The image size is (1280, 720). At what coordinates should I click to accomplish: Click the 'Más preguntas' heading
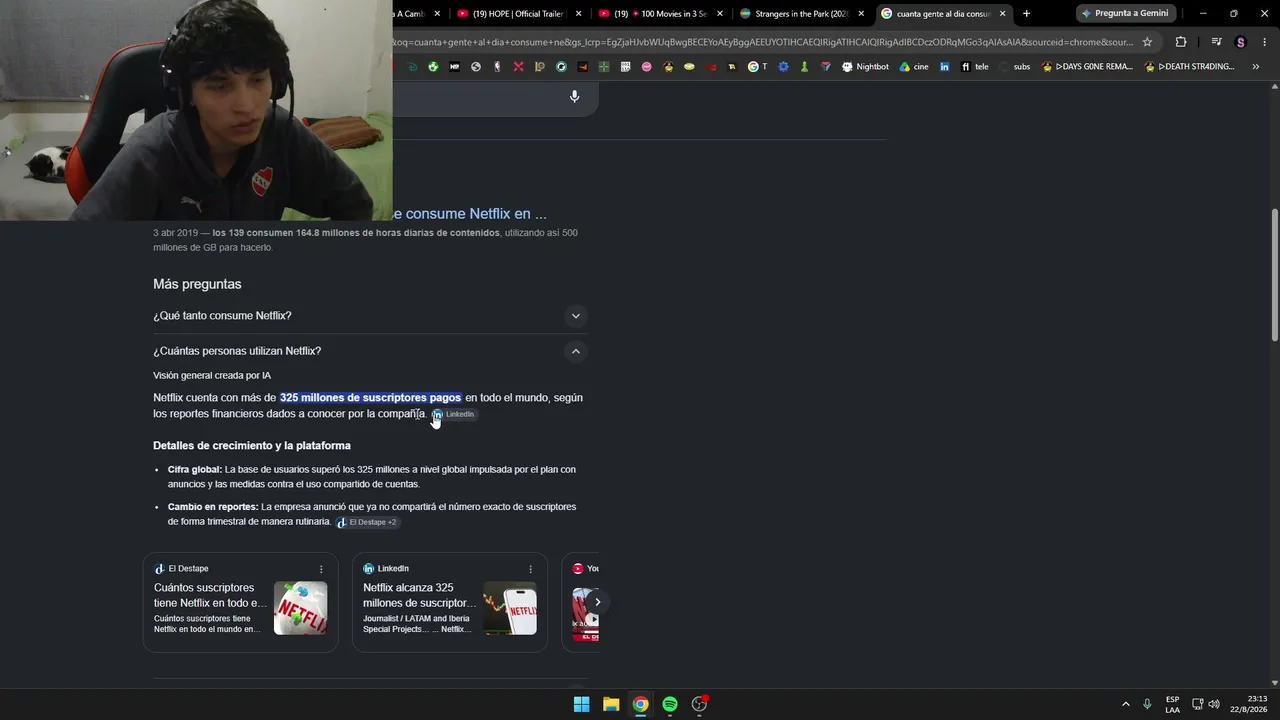point(197,284)
